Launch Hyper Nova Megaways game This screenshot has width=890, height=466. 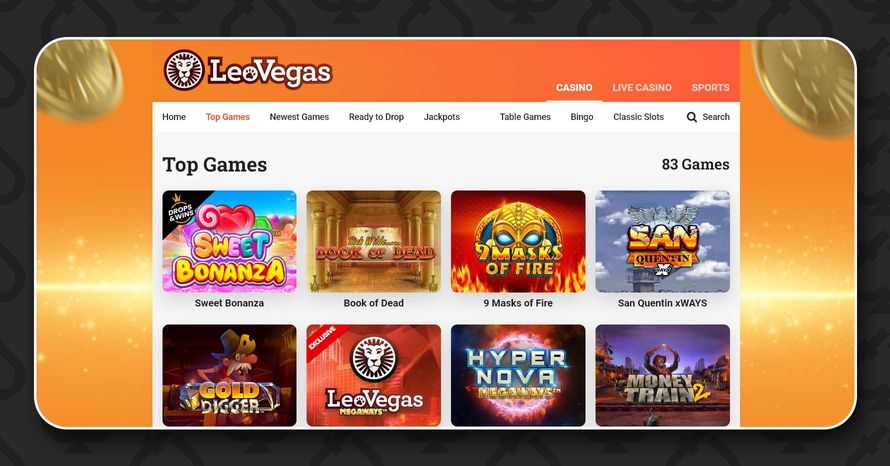pyautogui.click(x=518, y=375)
